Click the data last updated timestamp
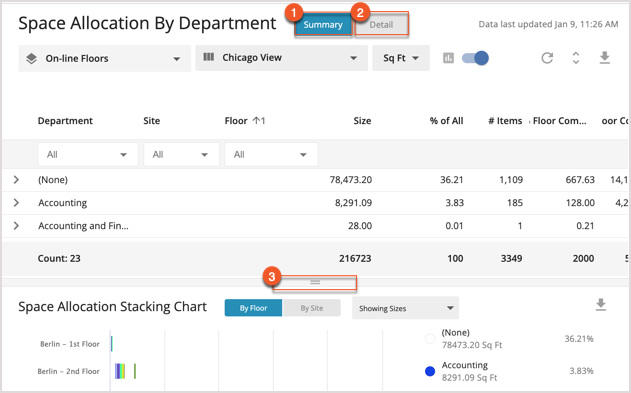Screen dimensions: 631x393 click(x=548, y=25)
